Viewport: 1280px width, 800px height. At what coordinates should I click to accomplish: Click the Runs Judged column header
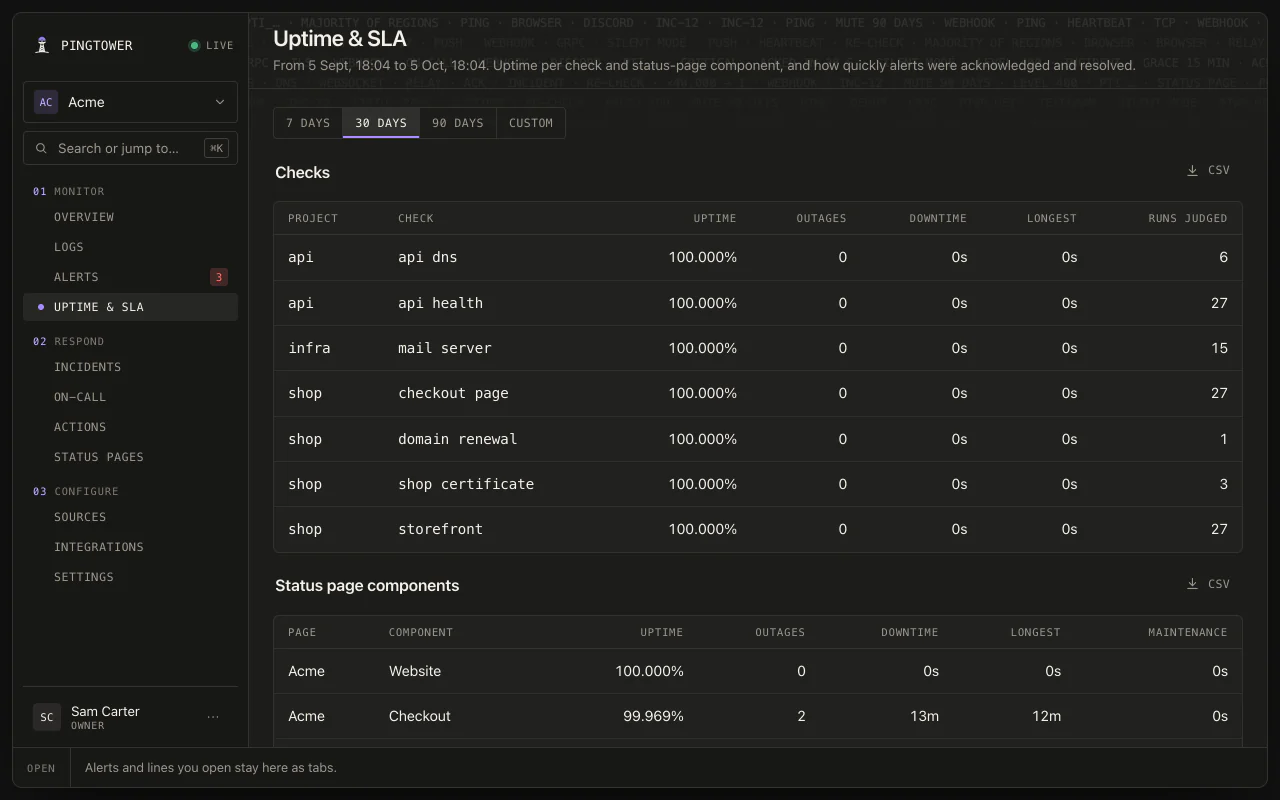point(1188,218)
